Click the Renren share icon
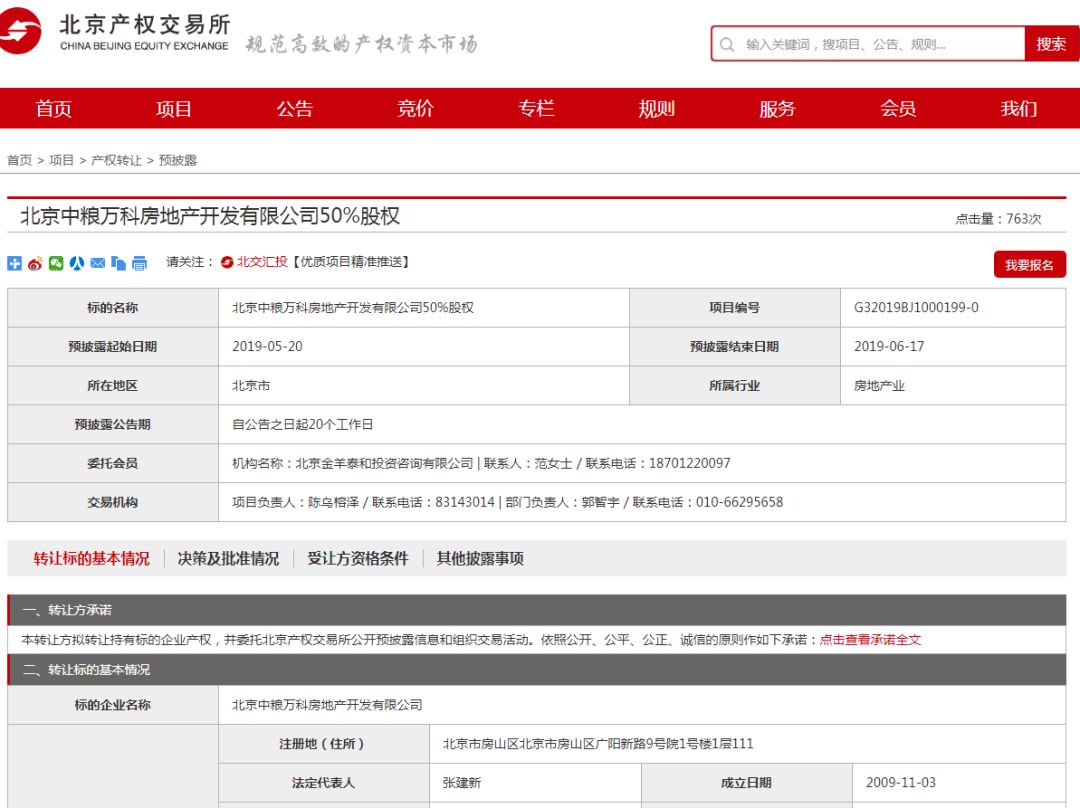The height and width of the screenshot is (808, 1080). [x=77, y=263]
